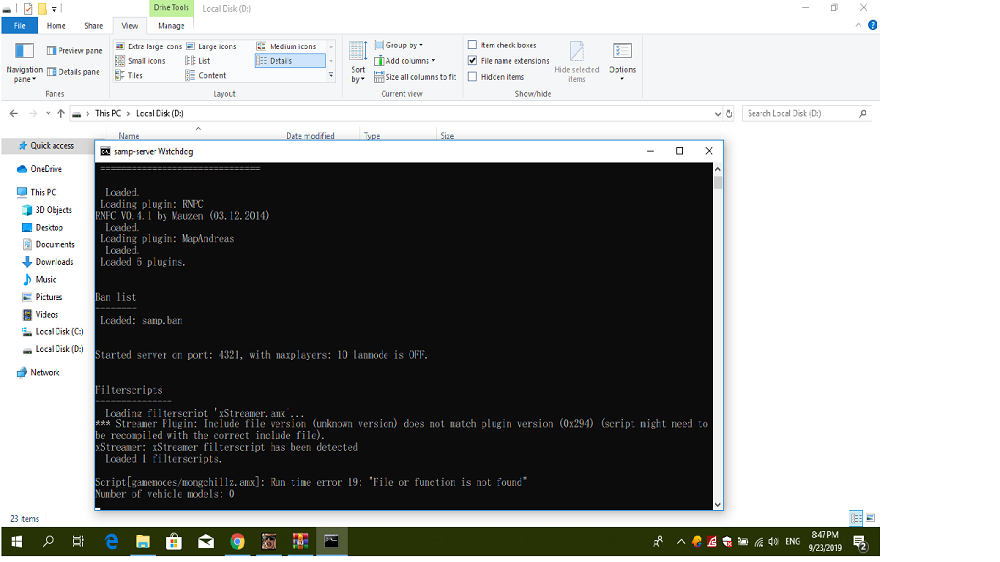Open the Options button
The width and height of the screenshot is (1000, 562).
[622, 62]
